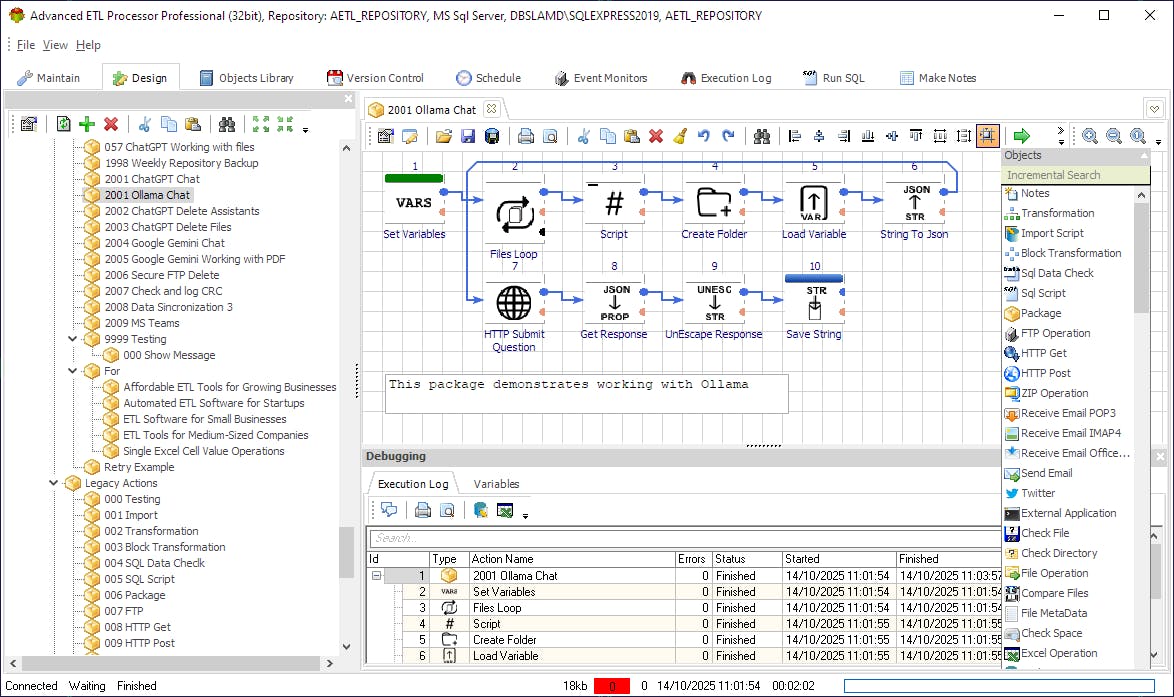Click the progress bar in status bar
The image size is (1174, 697).
1000,686
